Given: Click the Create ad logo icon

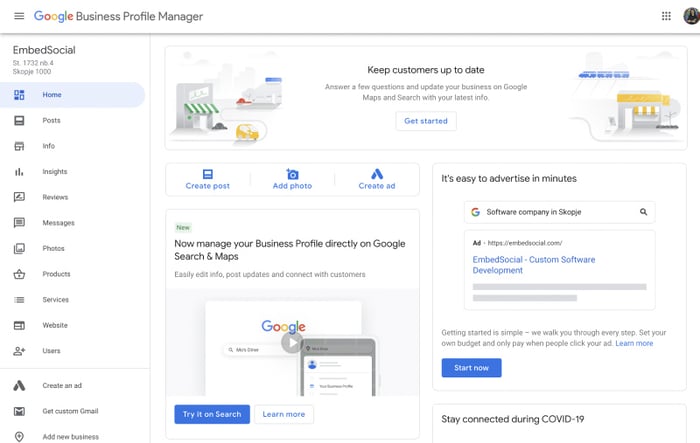Looking at the screenshot, I should point(377,174).
